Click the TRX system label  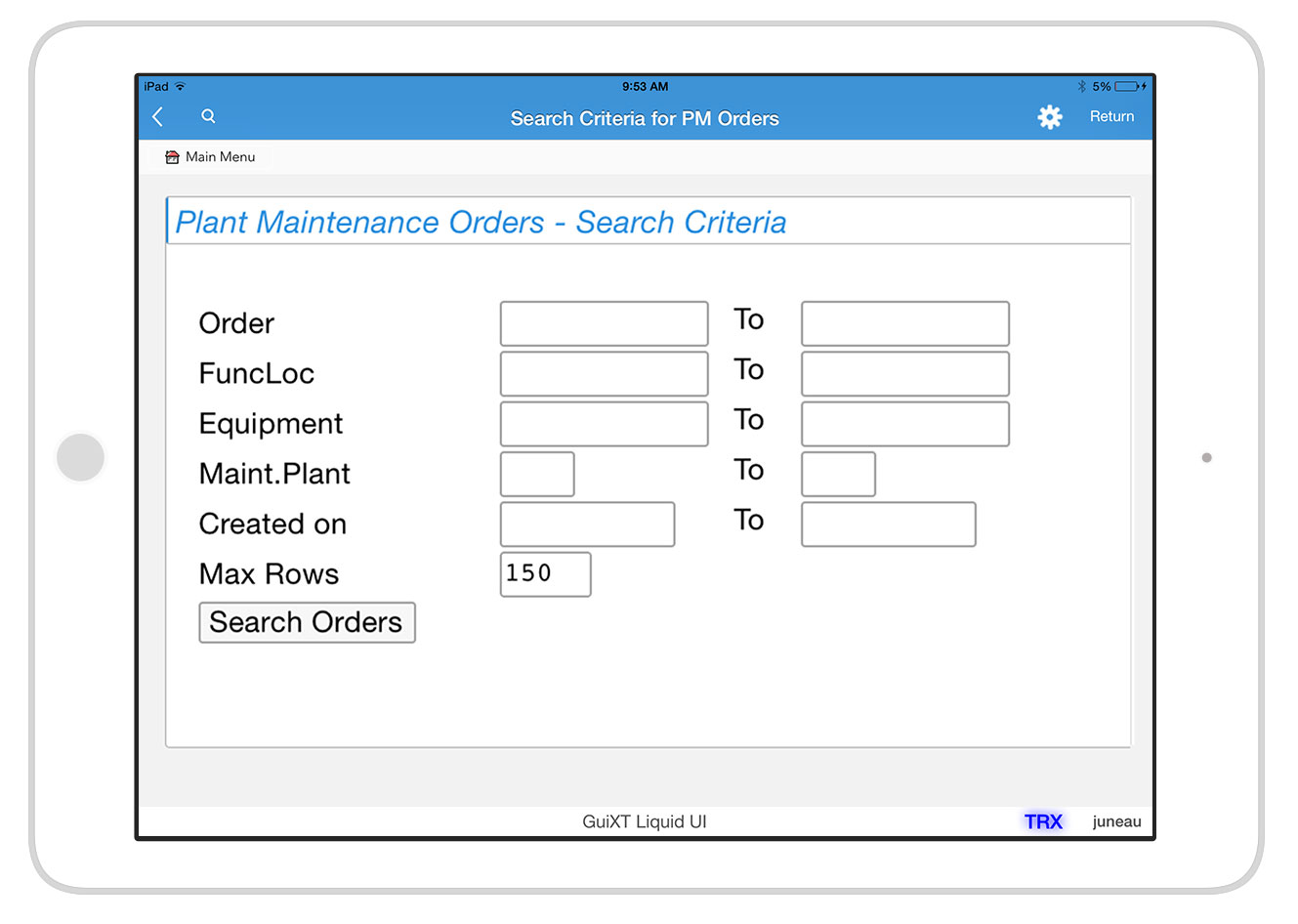click(1043, 821)
